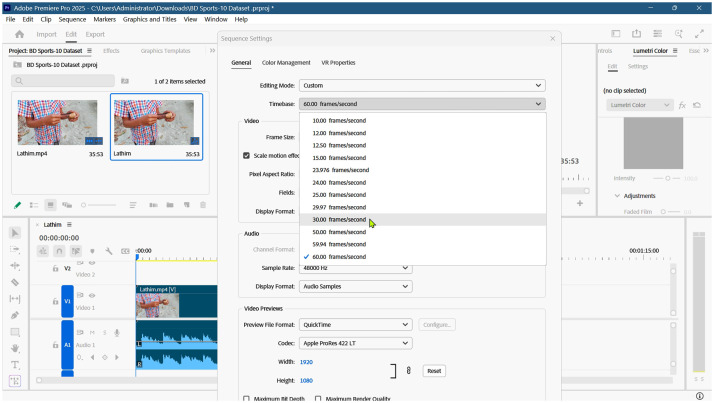Click the fullscreen video expand icon
Screen dimensions: 714x403
pyautogui.click(x=699, y=34)
